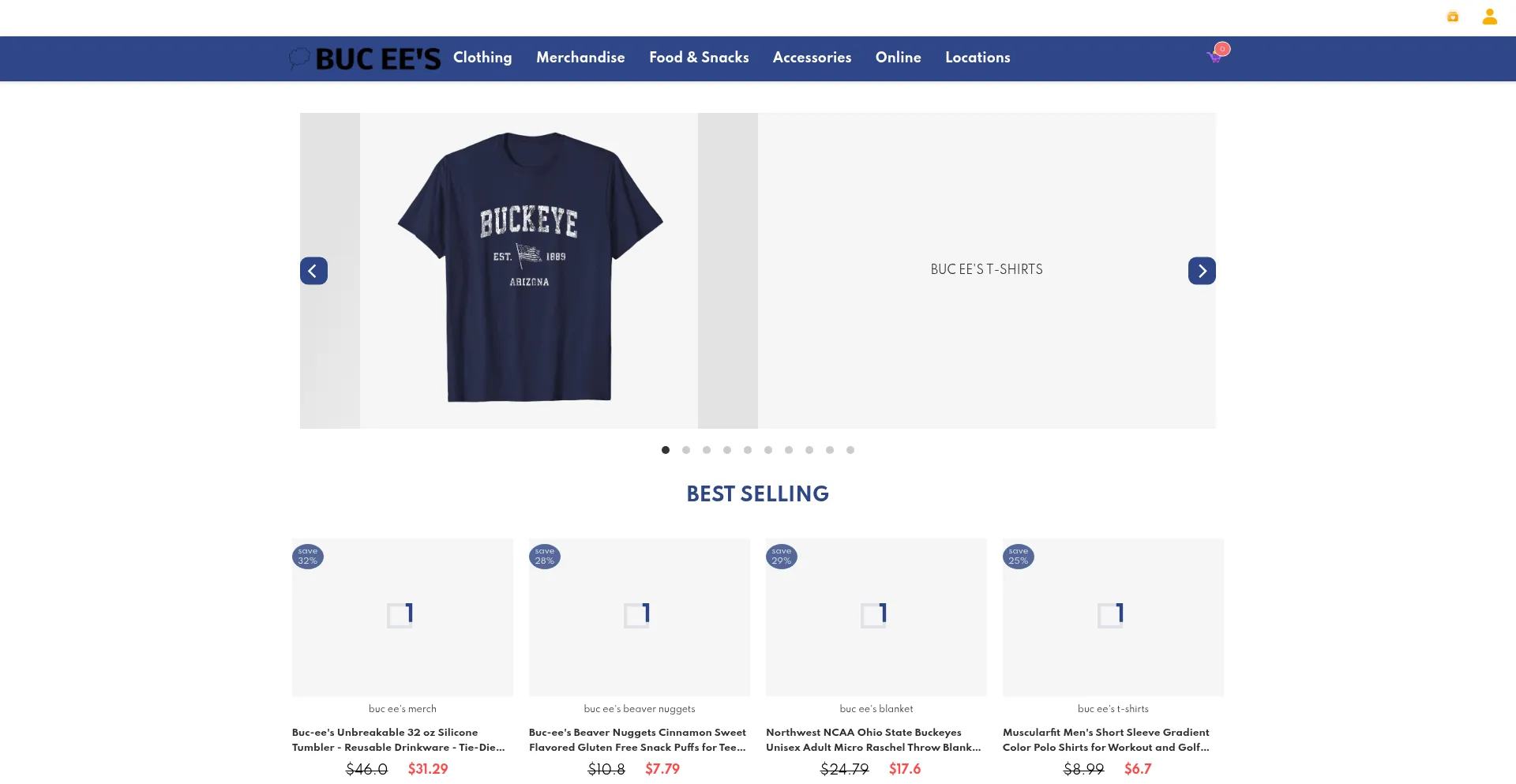Screen dimensions: 1516x784
Task: Open the Beaver Nuggets Cinnamon Sweet product link
Action: click(x=637, y=740)
